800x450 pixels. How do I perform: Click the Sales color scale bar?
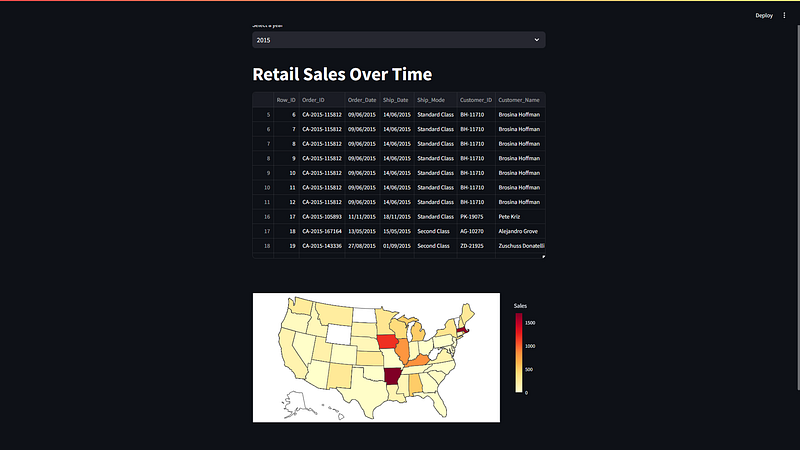point(518,353)
